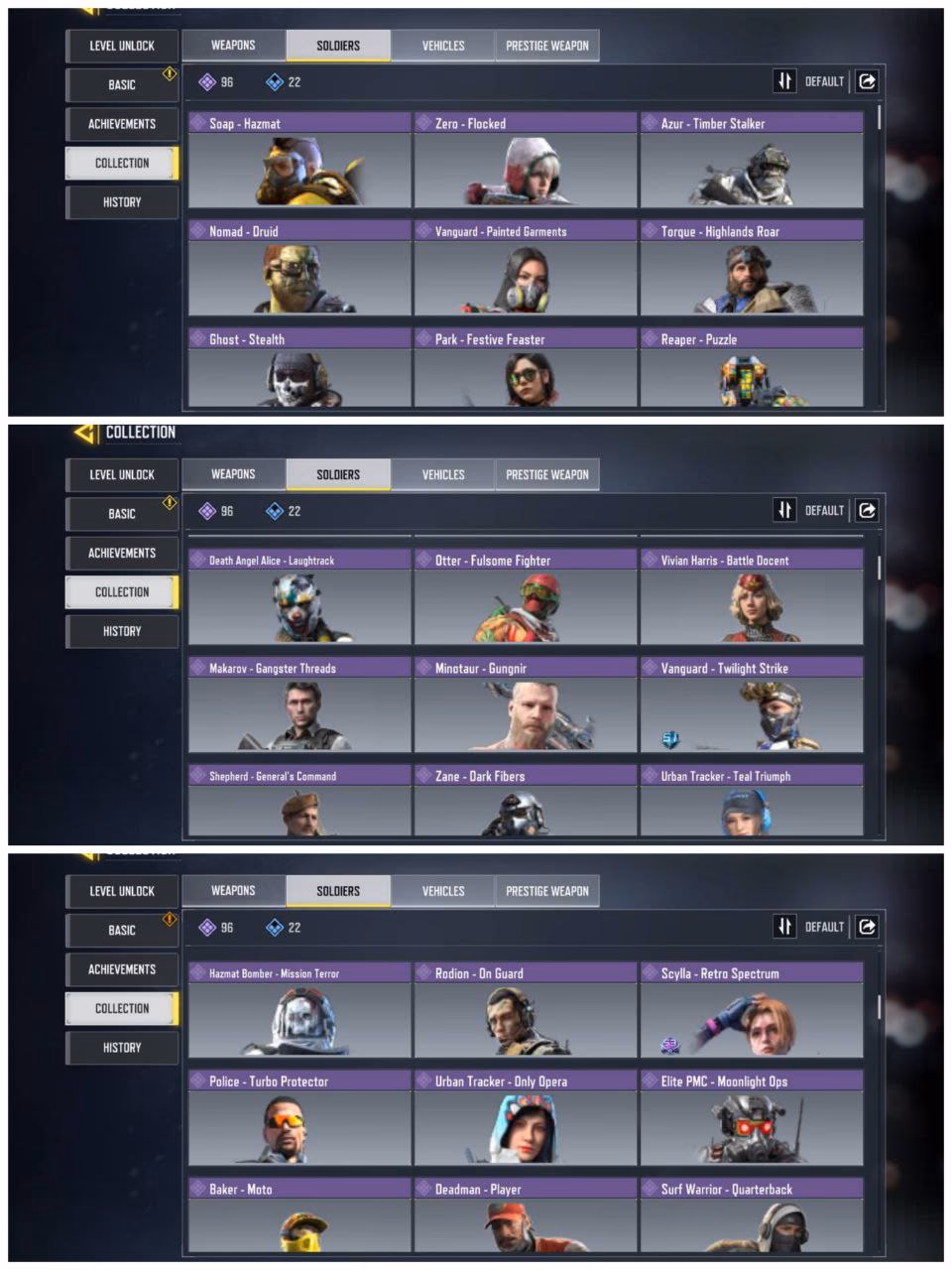
Task: Select the Makarov - Gangster Threads card
Action: click(299, 704)
